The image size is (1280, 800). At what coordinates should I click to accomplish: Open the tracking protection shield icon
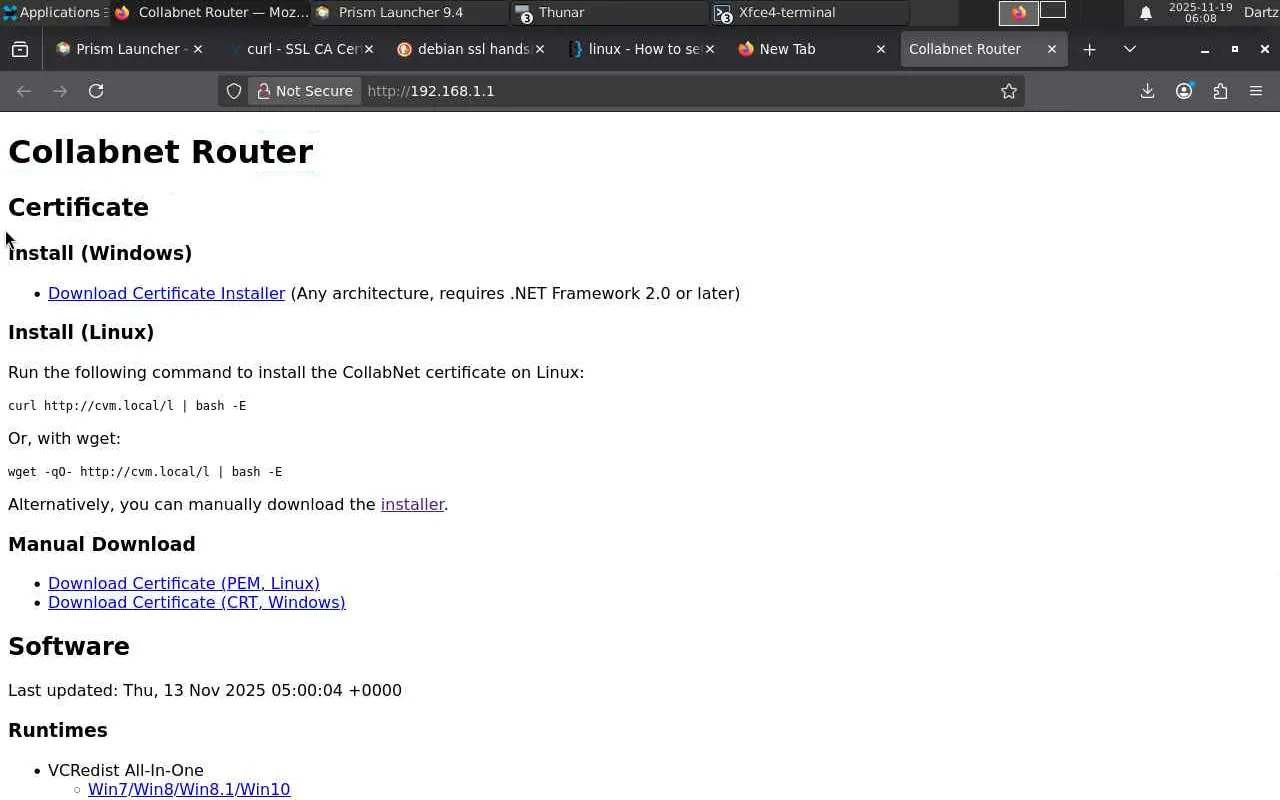(x=234, y=91)
